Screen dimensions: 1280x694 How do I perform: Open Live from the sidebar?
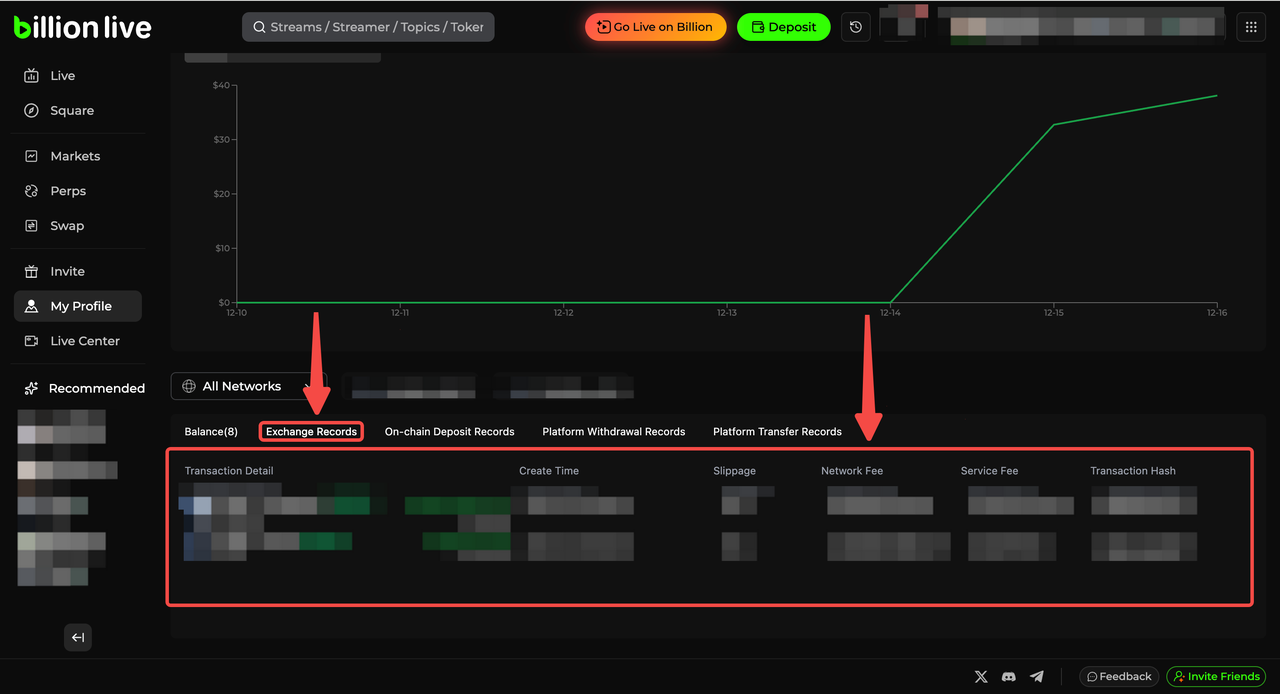click(62, 76)
